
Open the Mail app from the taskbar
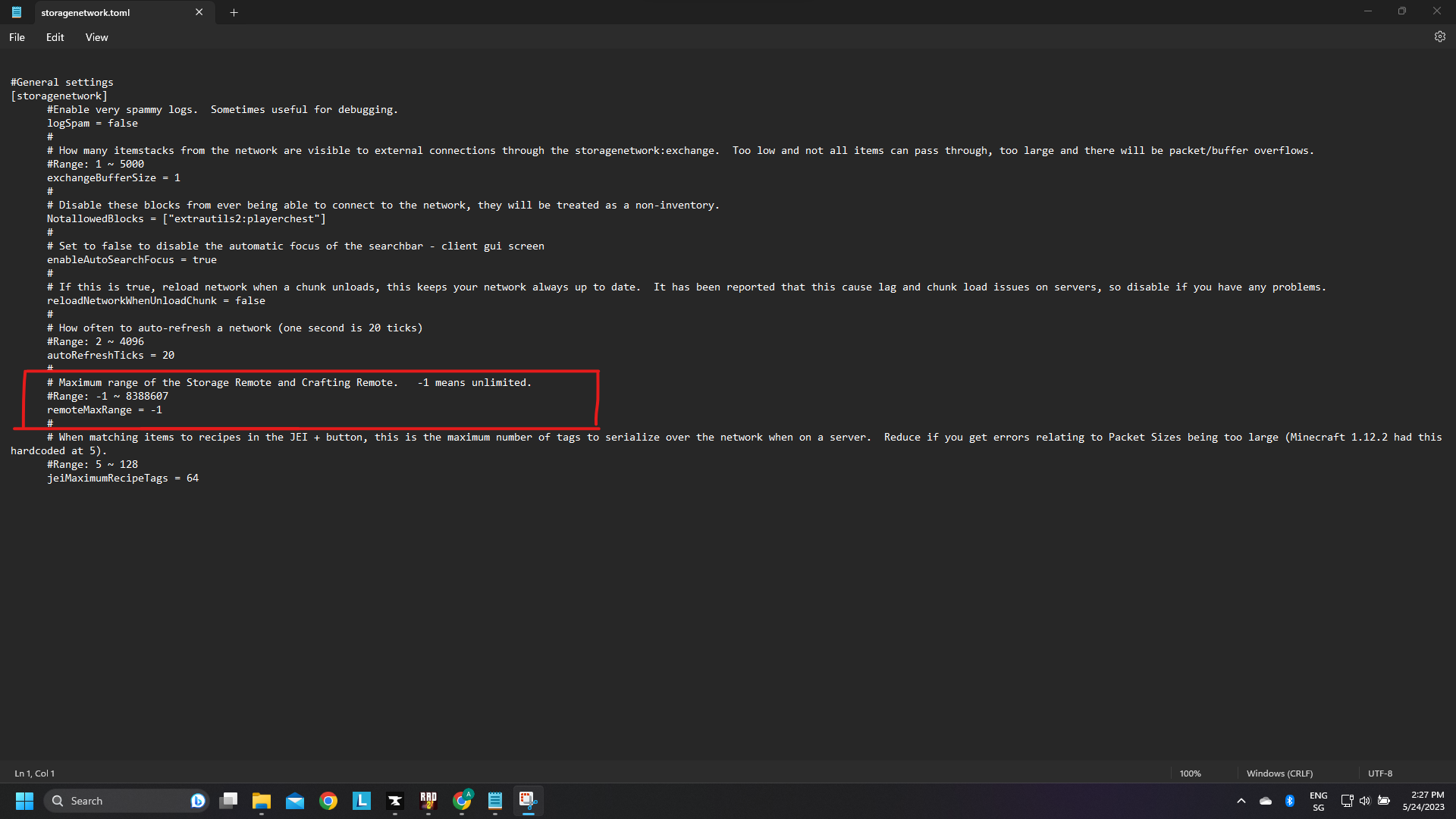click(295, 801)
